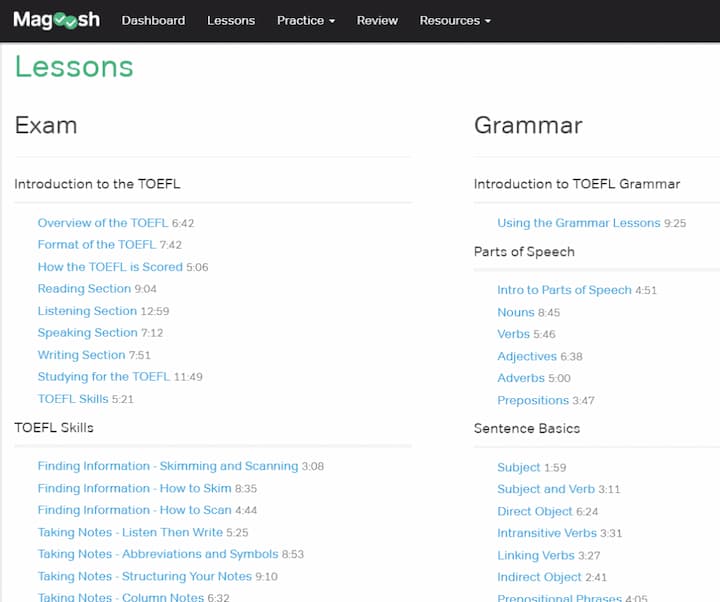The width and height of the screenshot is (720, 602).
Task: Click the Parts of Speech subheading
Action: [x=524, y=252]
